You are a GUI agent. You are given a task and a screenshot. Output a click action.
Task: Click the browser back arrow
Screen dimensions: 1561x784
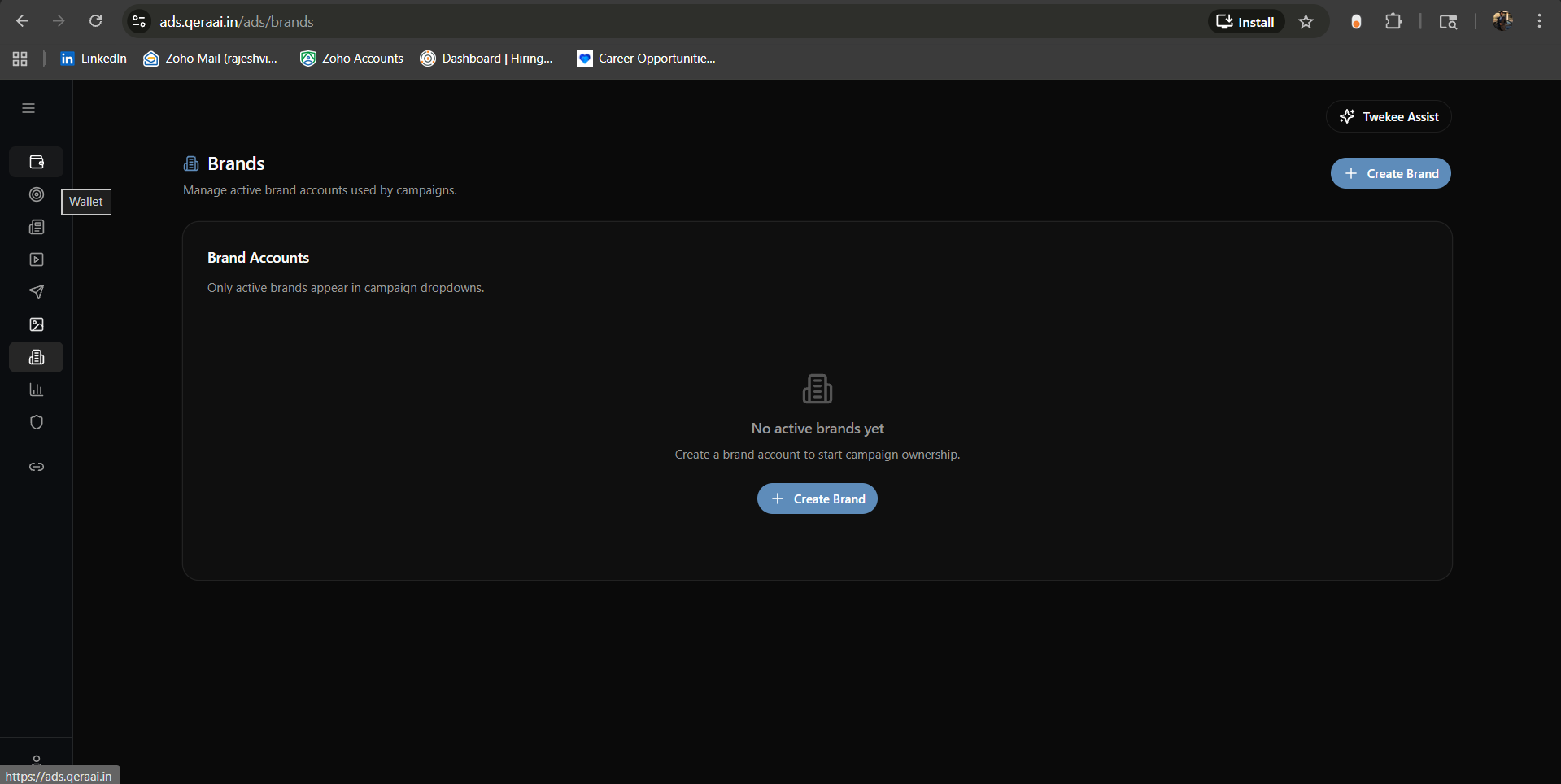pos(23,21)
